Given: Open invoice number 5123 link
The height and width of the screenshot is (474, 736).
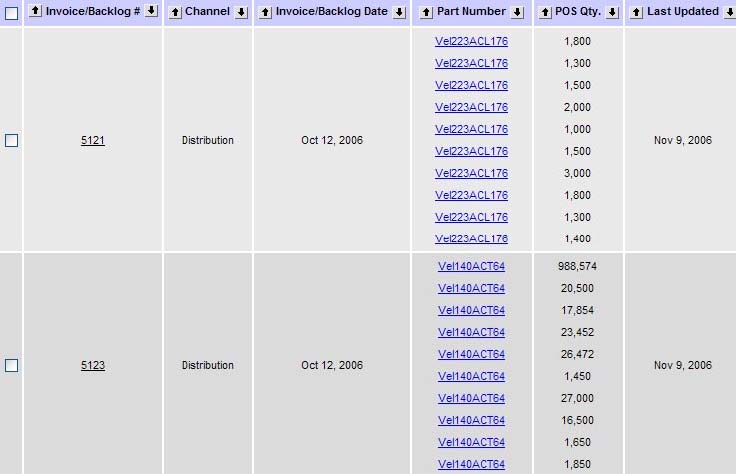Looking at the screenshot, I should [93, 366].
